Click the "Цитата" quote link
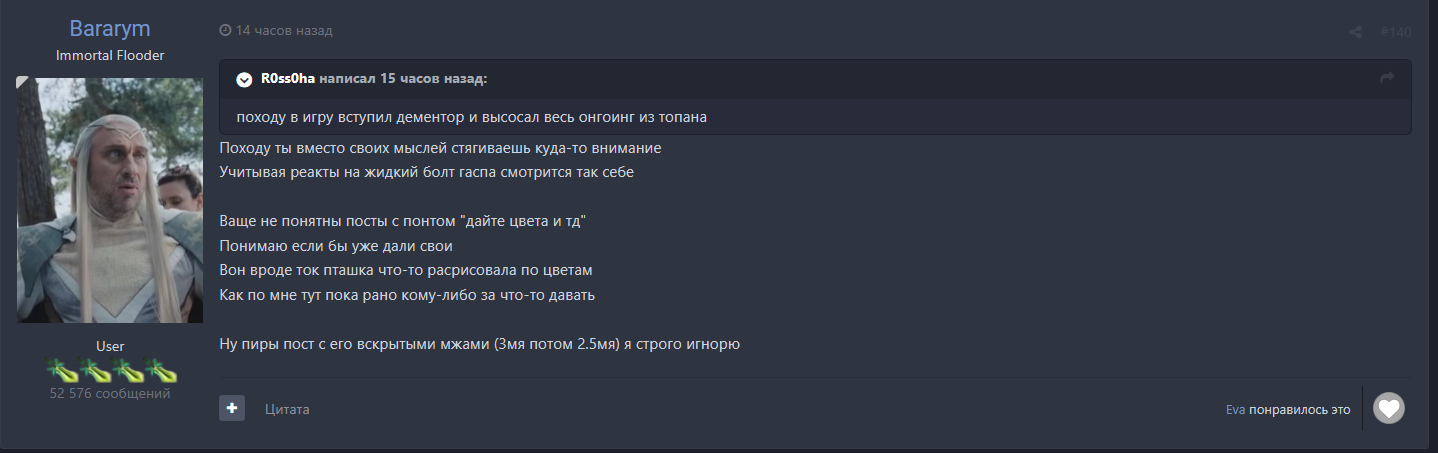 [287, 409]
